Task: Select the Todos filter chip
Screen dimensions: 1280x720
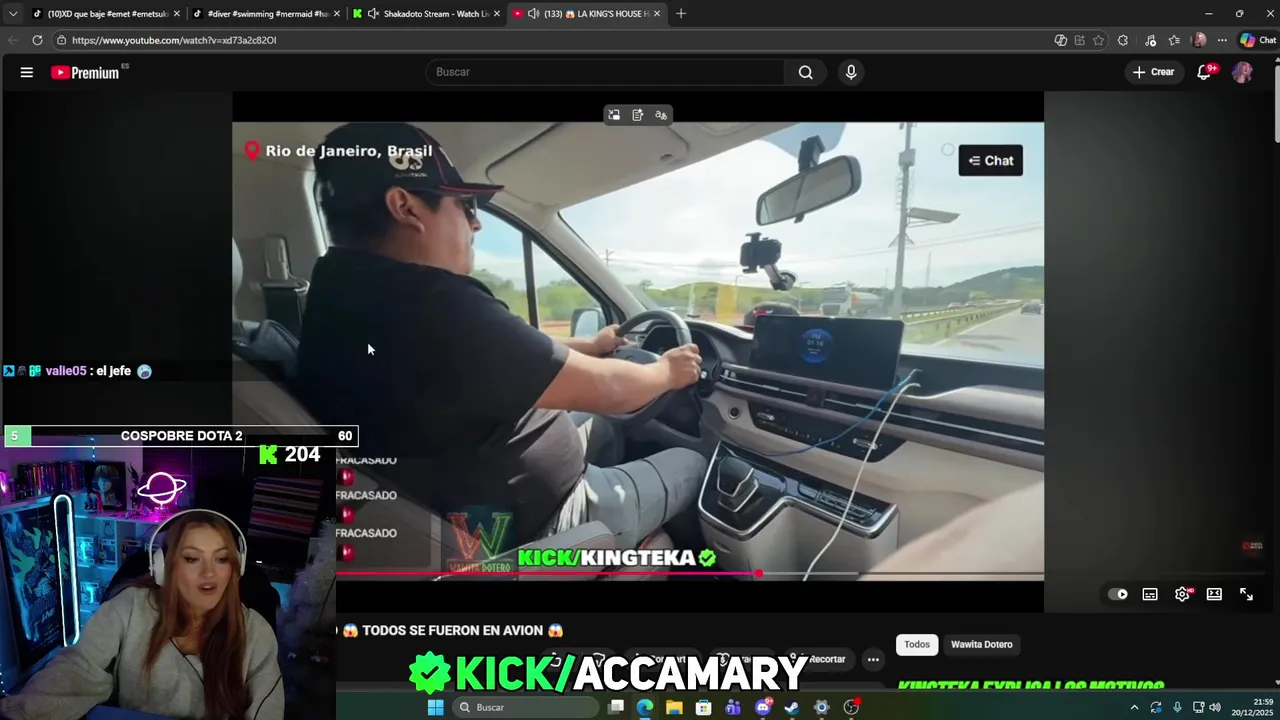Action: (x=917, y=644)
